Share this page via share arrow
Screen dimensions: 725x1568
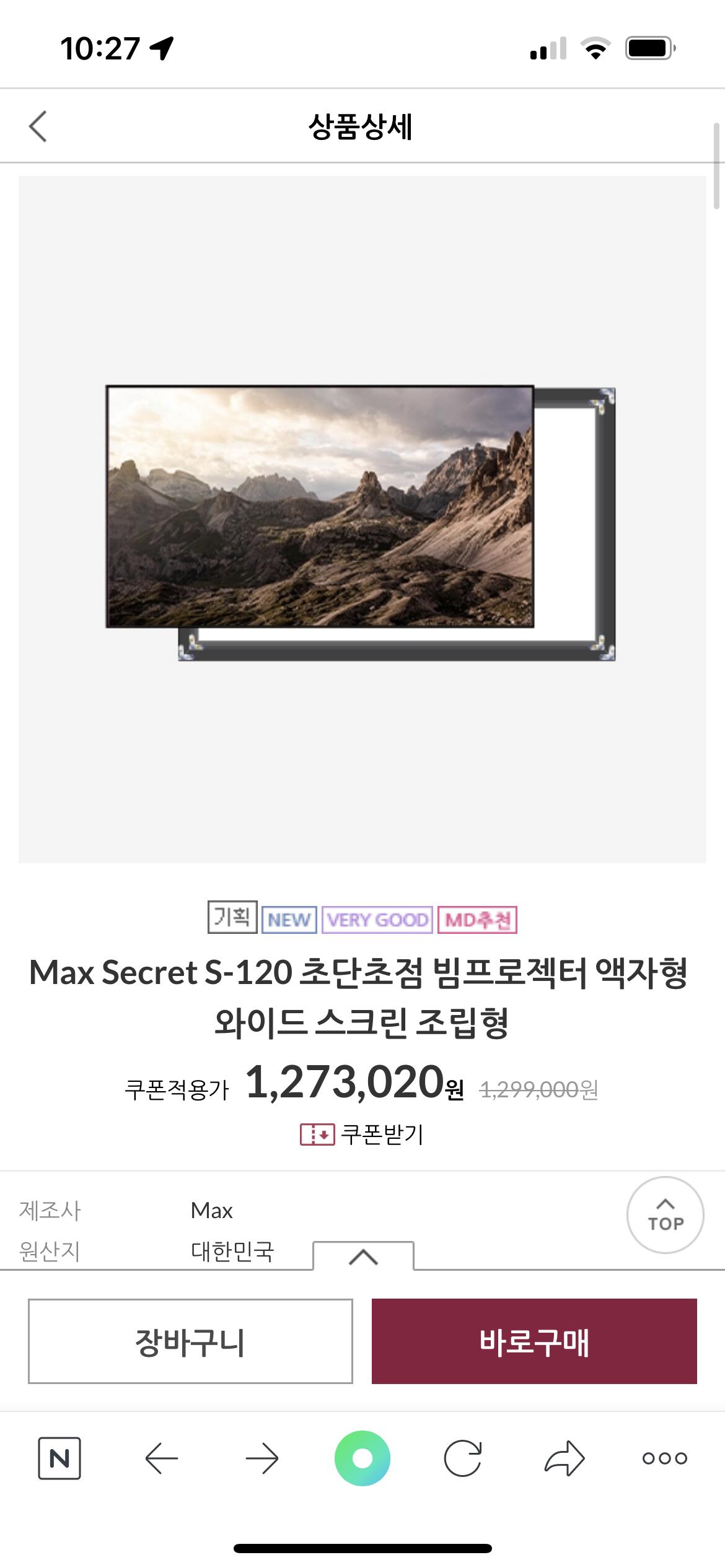[564, 1458]
